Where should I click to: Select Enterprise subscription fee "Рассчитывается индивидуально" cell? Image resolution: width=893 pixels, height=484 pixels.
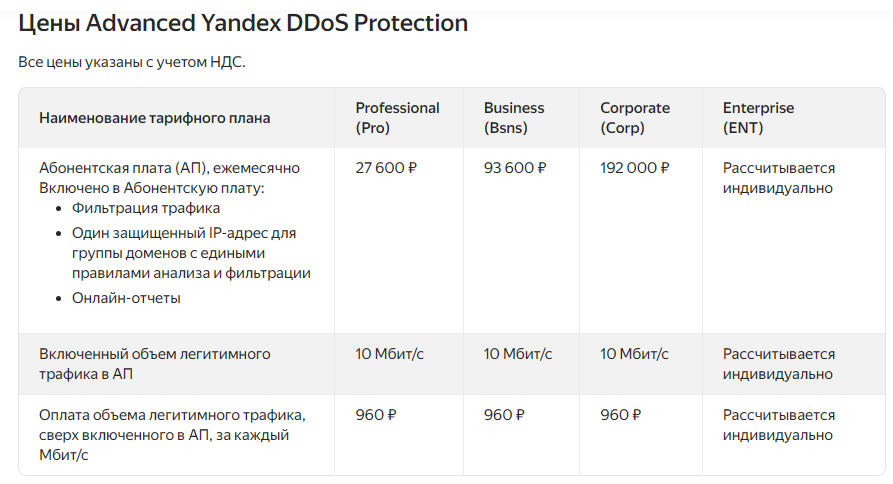click(779, 178)
